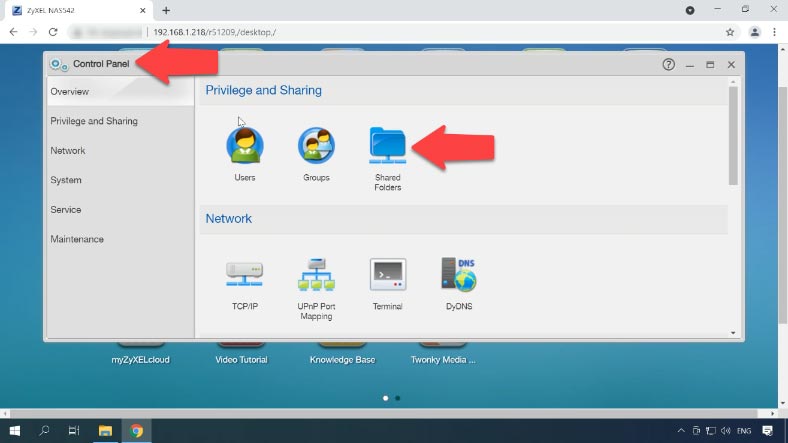Open a new browser tab

[166, 10]
